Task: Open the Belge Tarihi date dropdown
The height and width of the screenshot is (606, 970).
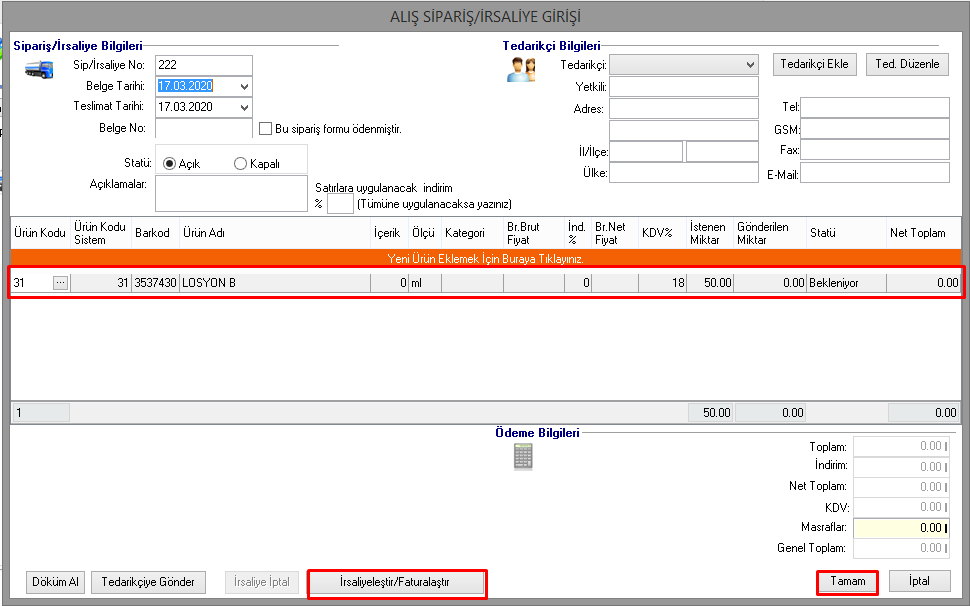Action: [x=245, y=86]
